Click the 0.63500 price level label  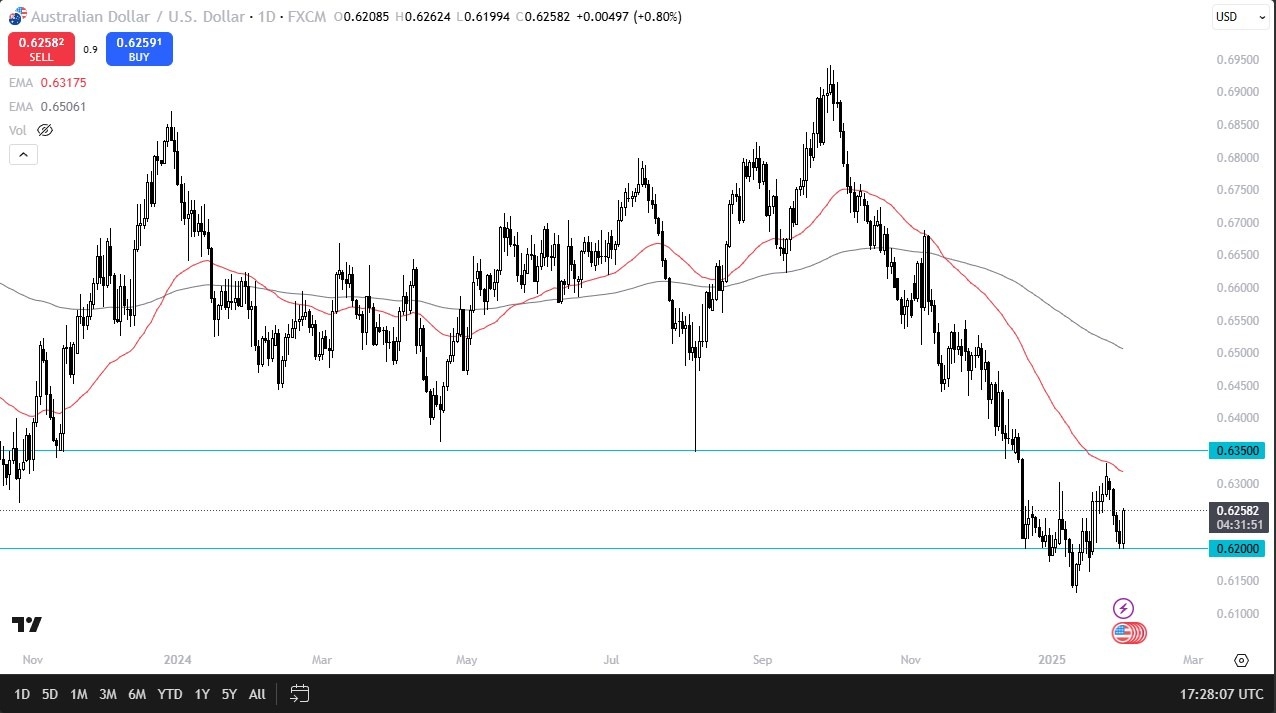(x=1237, y=451)
